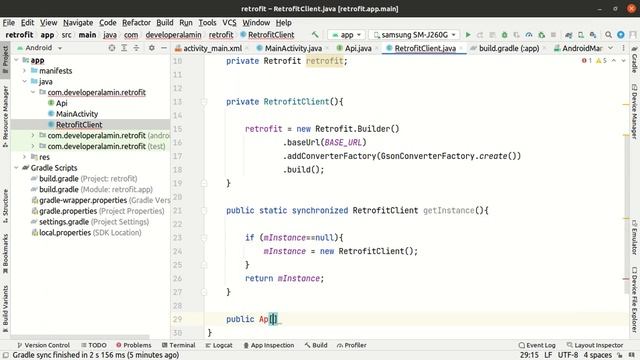
Task: Click 29:15 line column indicator
Action: (x=529, y=355)
